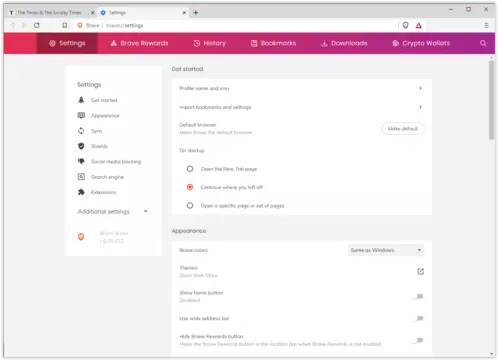Image resolution: width=498 pixels, height=360 pixels.
Task: Click the Brave Shields lion icon in address bar
Action: point(405,25)
